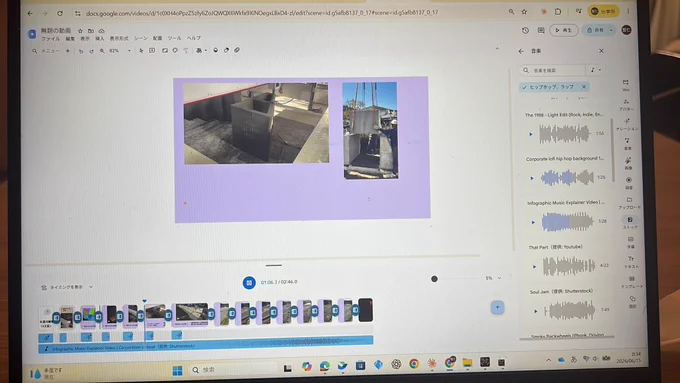
Task: Select the cursor pointer tool
Action: [141, 50]
